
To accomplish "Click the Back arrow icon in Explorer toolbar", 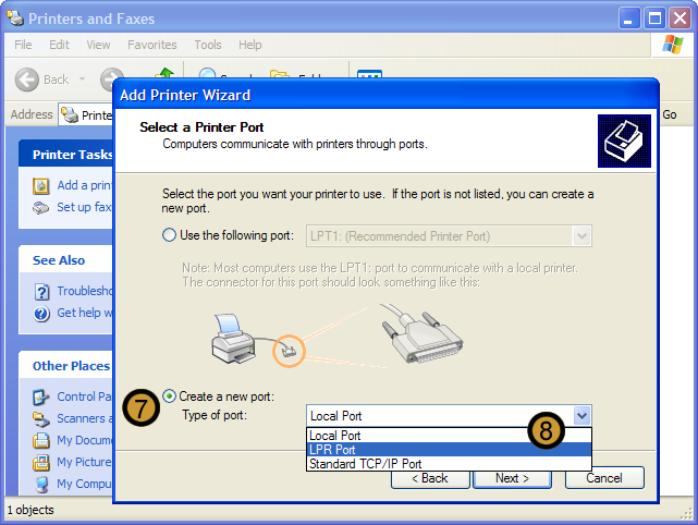I will coord(27,80).
